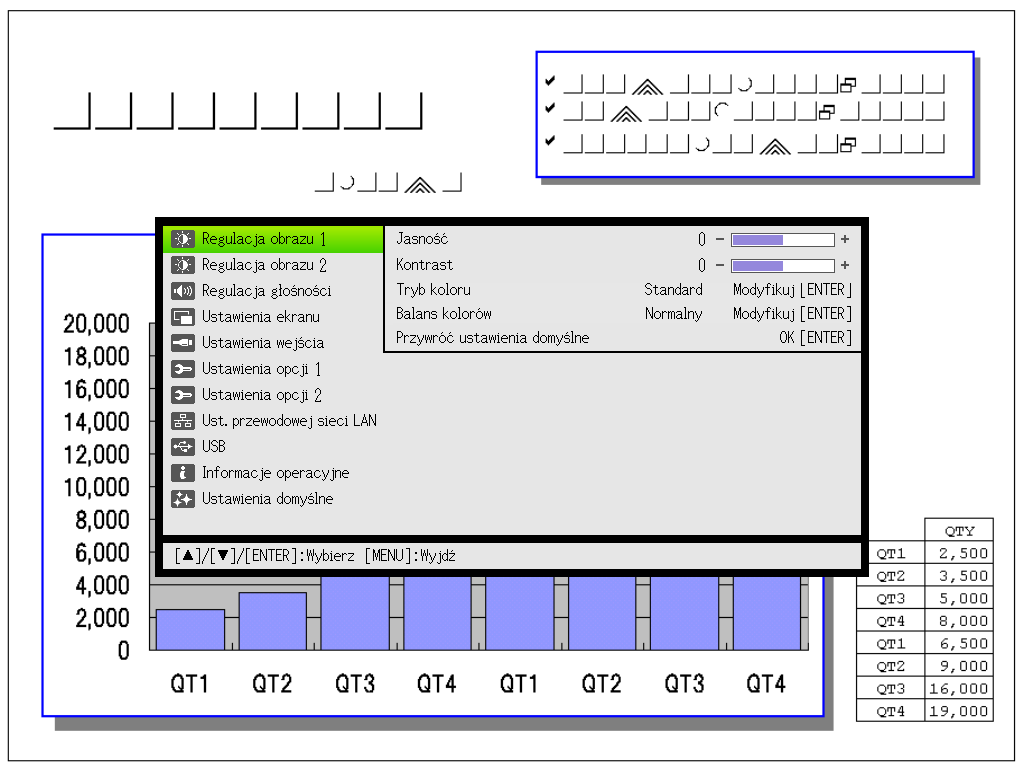Click the first QT2 chart bar
The image size is (1024, 768).
pyautogui.click(x=272, y=621)
